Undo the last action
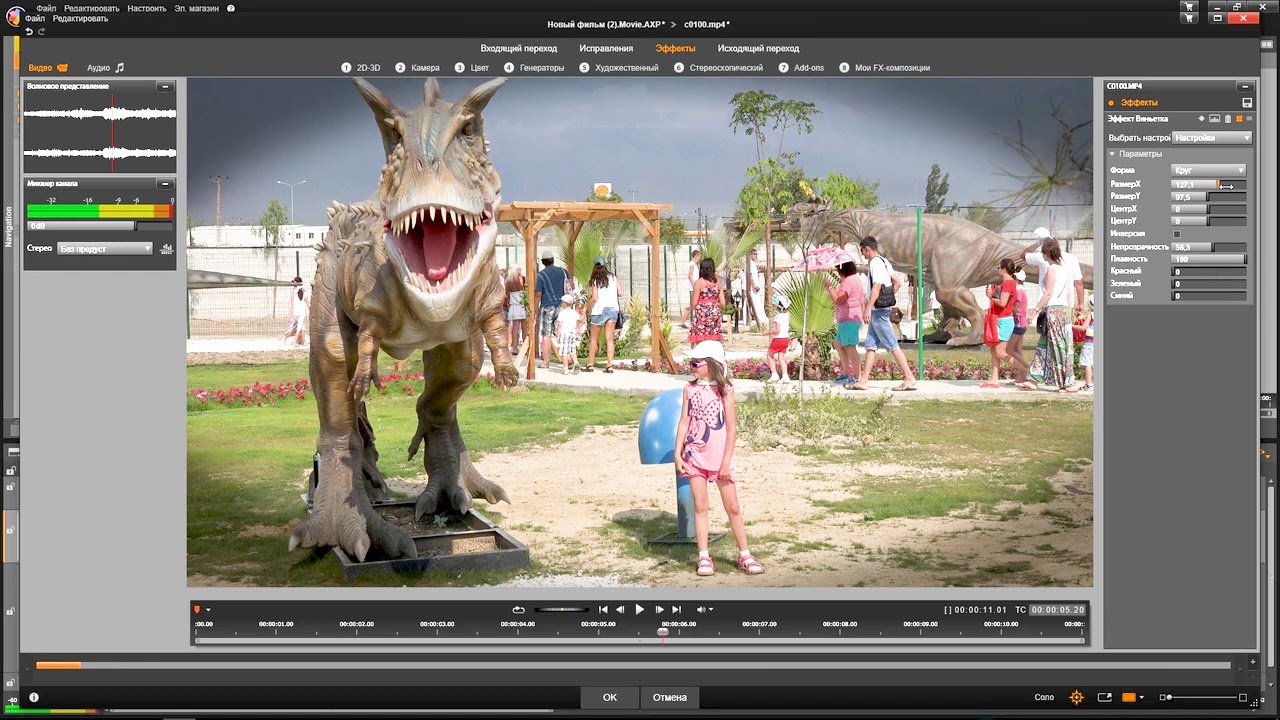This screenshot has width=1280, height=720. pyautogui.click(x=29, y=31)
